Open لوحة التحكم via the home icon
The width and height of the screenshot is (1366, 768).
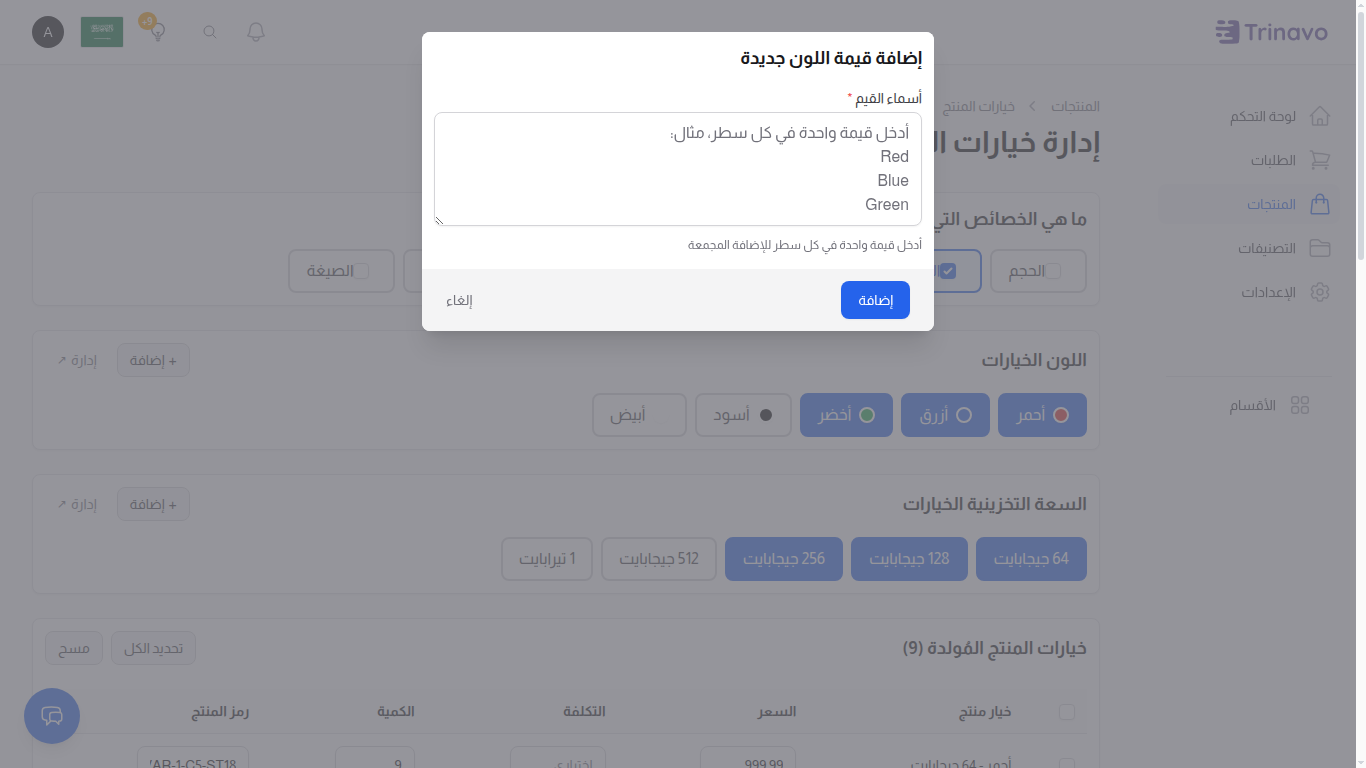point(1320,115)
